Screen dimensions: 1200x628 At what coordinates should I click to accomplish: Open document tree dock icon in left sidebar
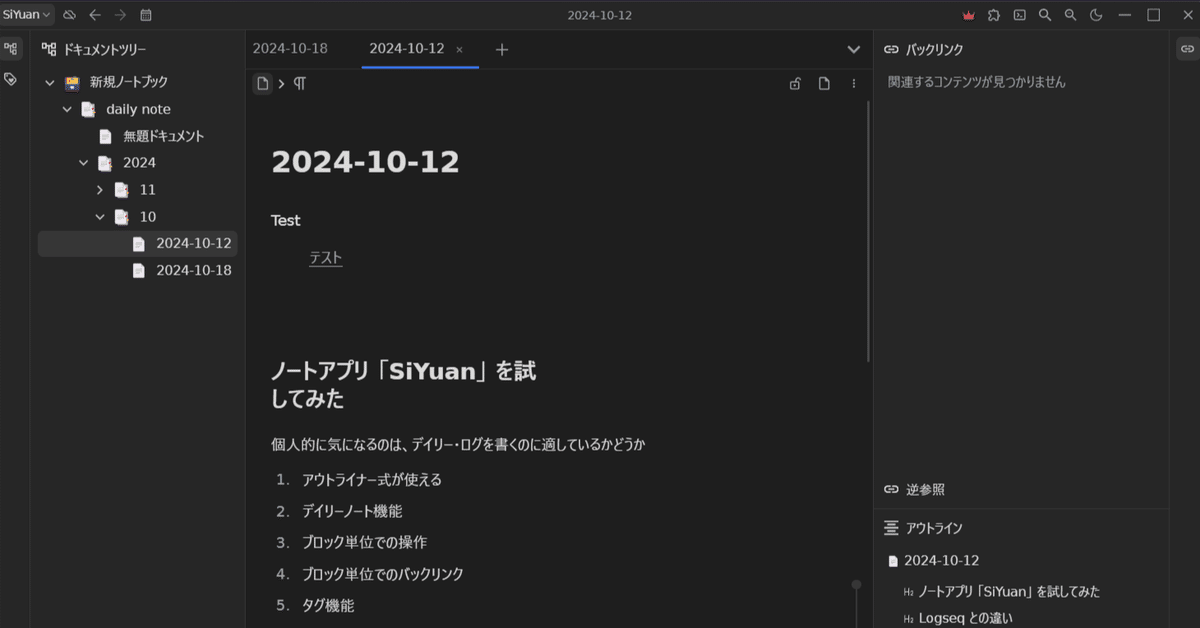[11, 49]
